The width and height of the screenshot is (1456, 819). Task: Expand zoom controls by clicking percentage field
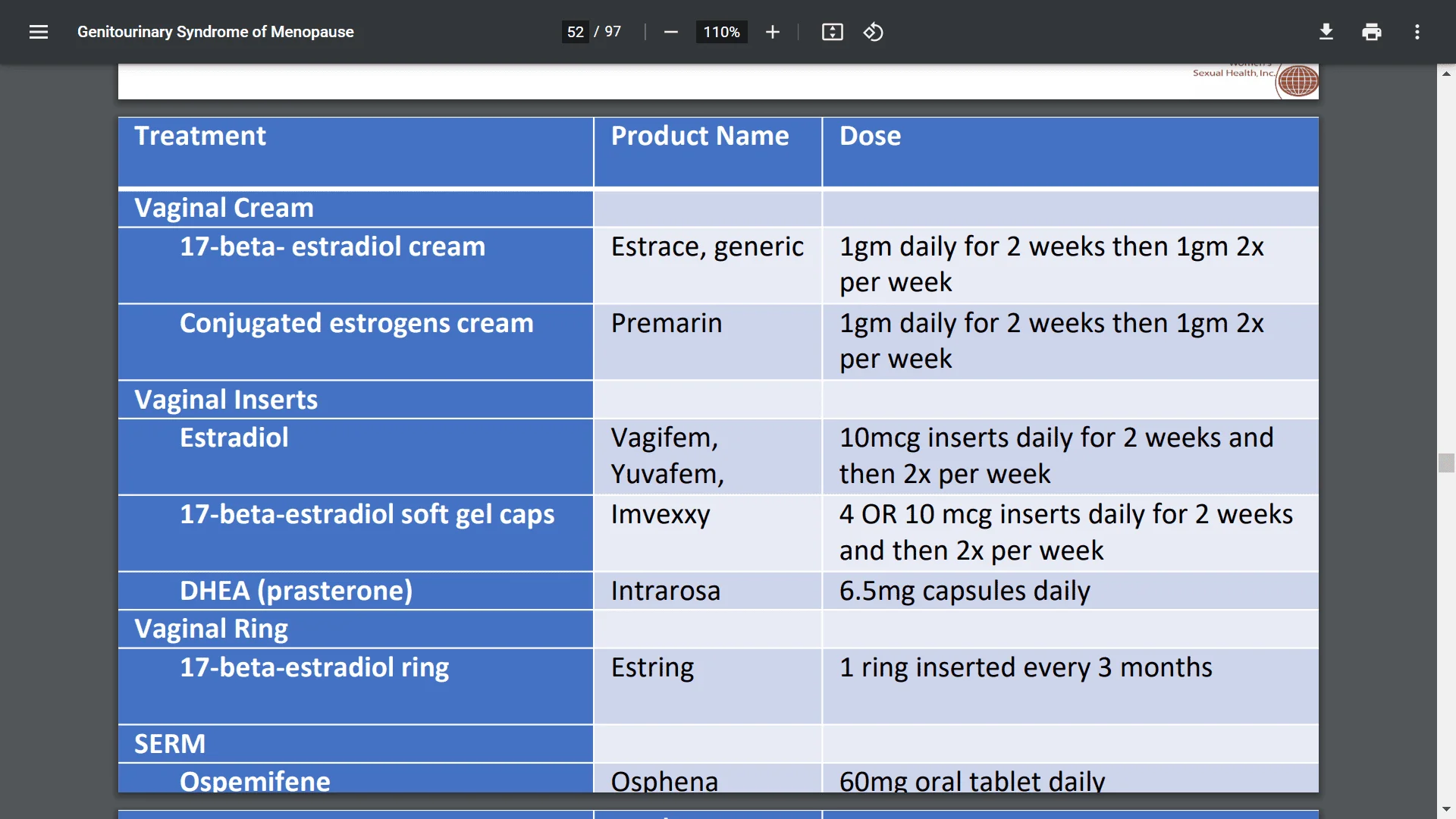[721, 32]
